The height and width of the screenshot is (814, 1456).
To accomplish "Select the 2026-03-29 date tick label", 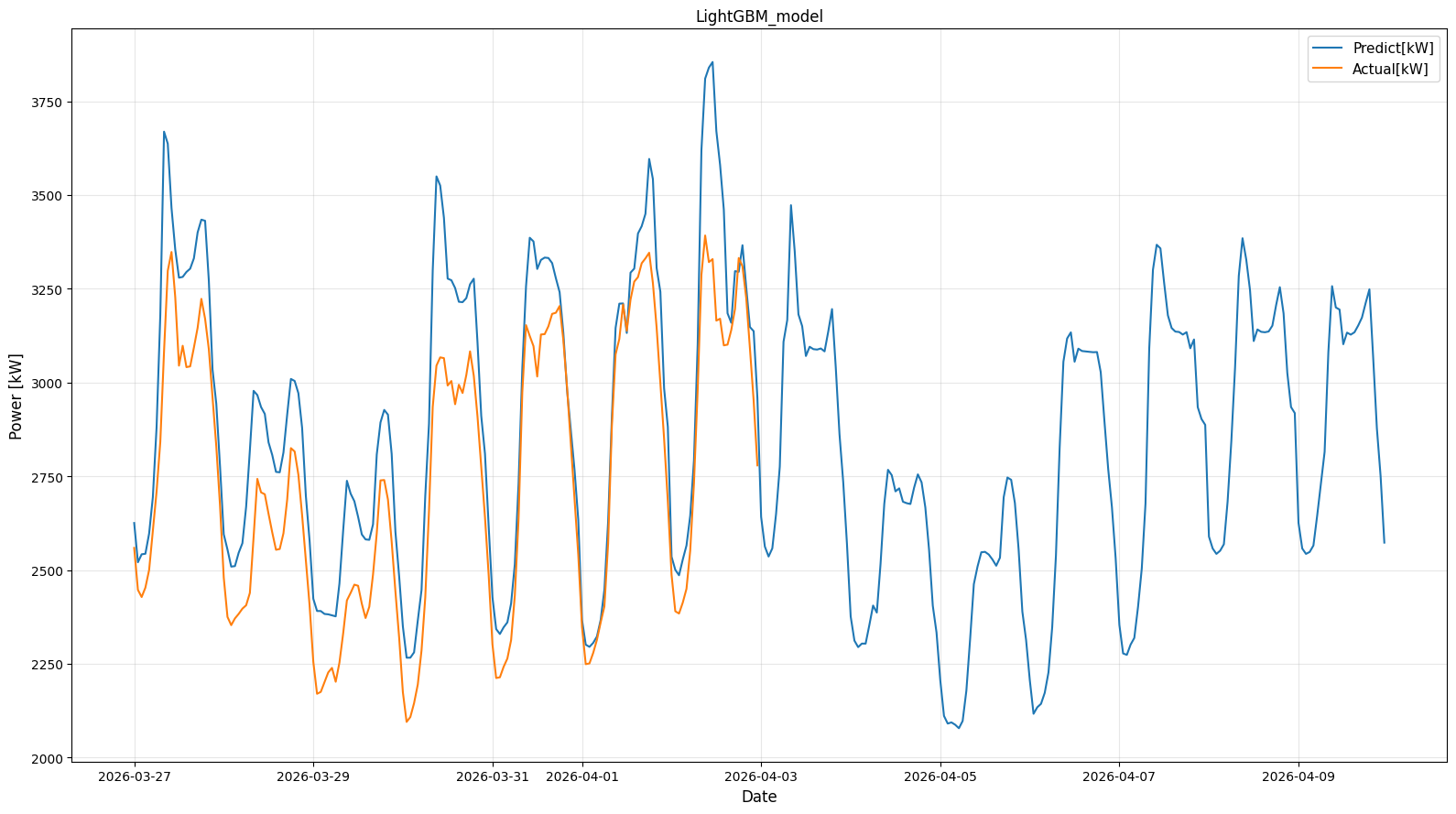I will click(x=313, y=776).
